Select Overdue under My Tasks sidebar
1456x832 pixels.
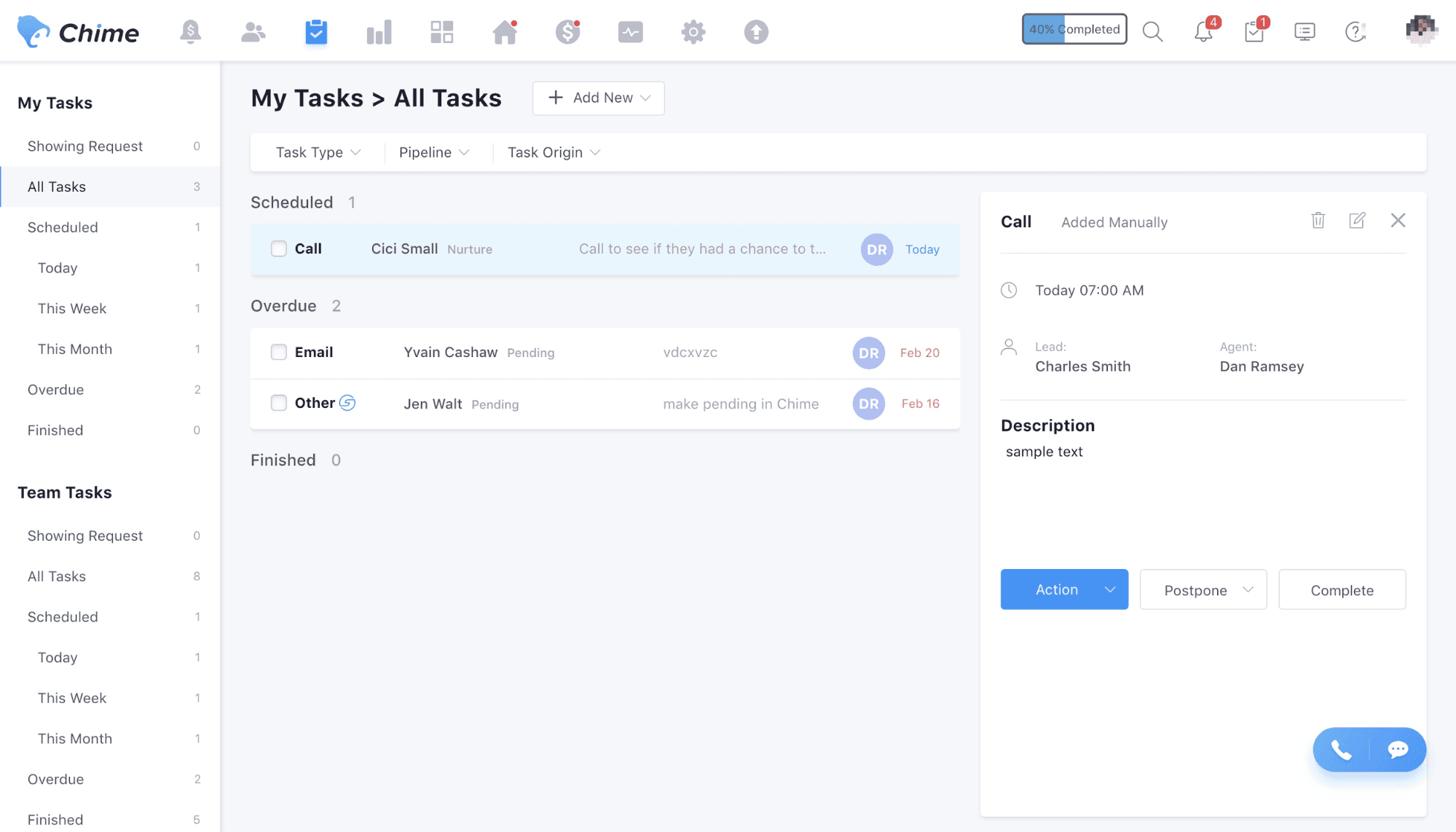click(56, 390)
